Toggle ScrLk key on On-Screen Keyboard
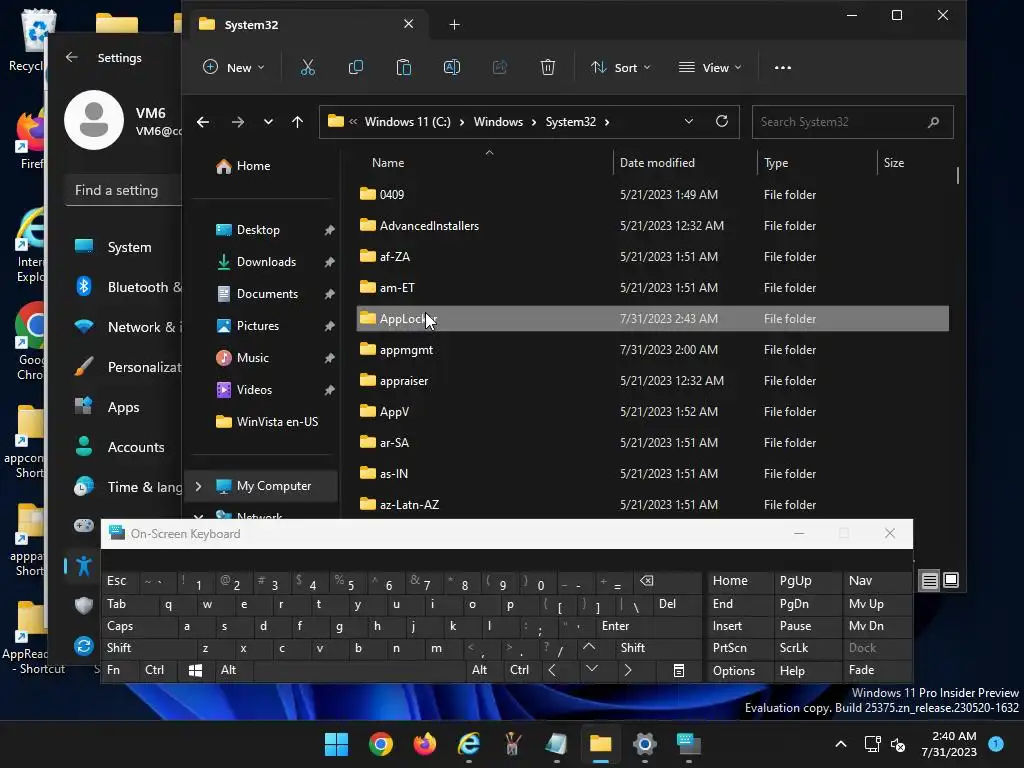1024x768 pixels. click(x=807, y=648)
